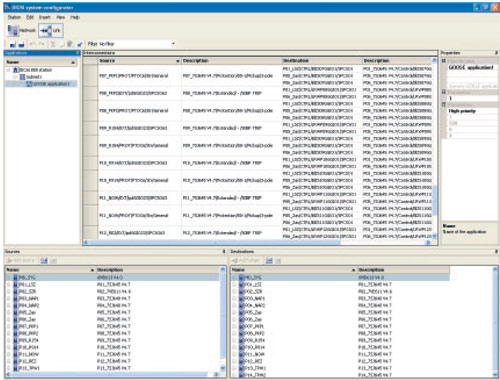Pin the Properties panel
Viewport: 500px width, 380px height.
coord(496,53)
